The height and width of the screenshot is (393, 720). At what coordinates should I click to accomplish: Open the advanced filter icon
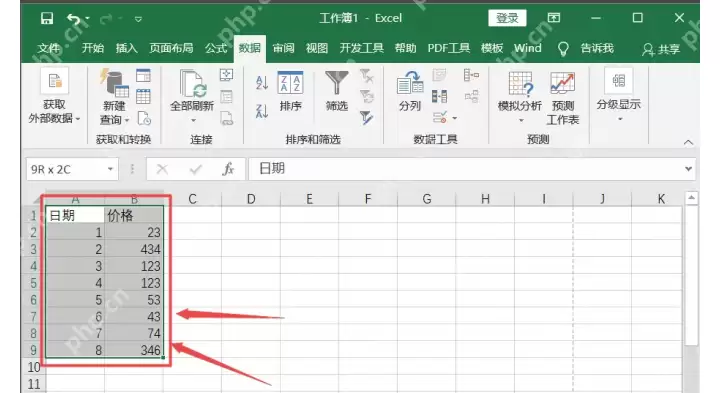366,118
